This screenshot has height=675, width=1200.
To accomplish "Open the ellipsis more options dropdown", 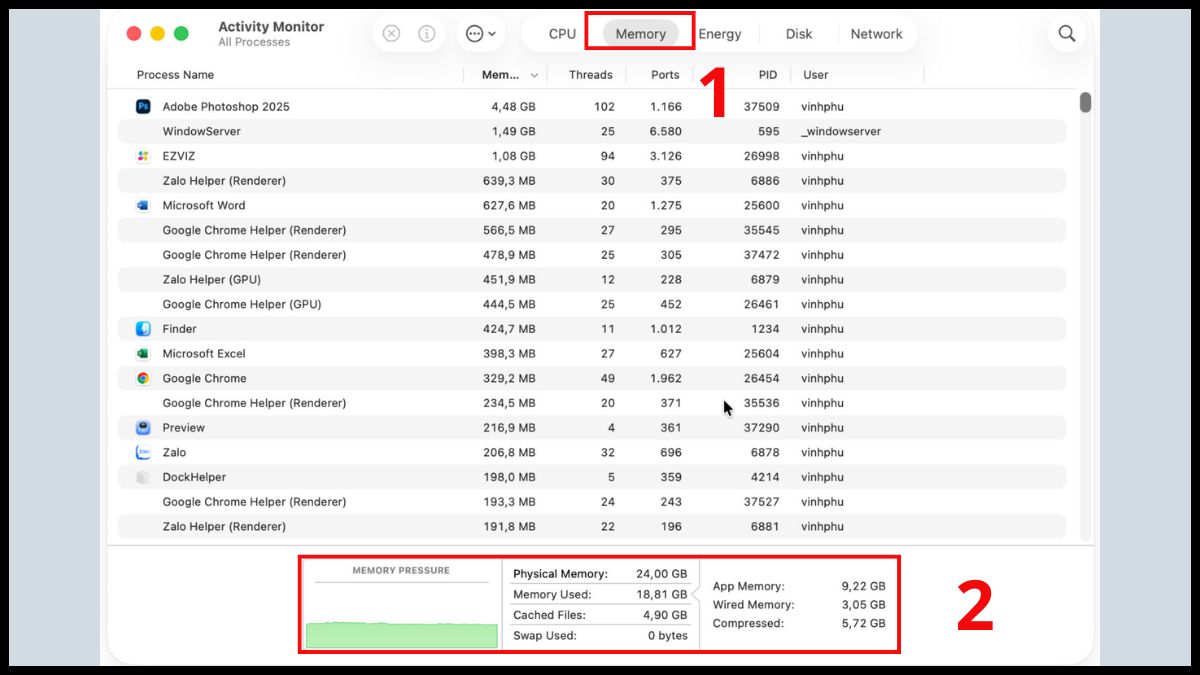I will 480,34.
